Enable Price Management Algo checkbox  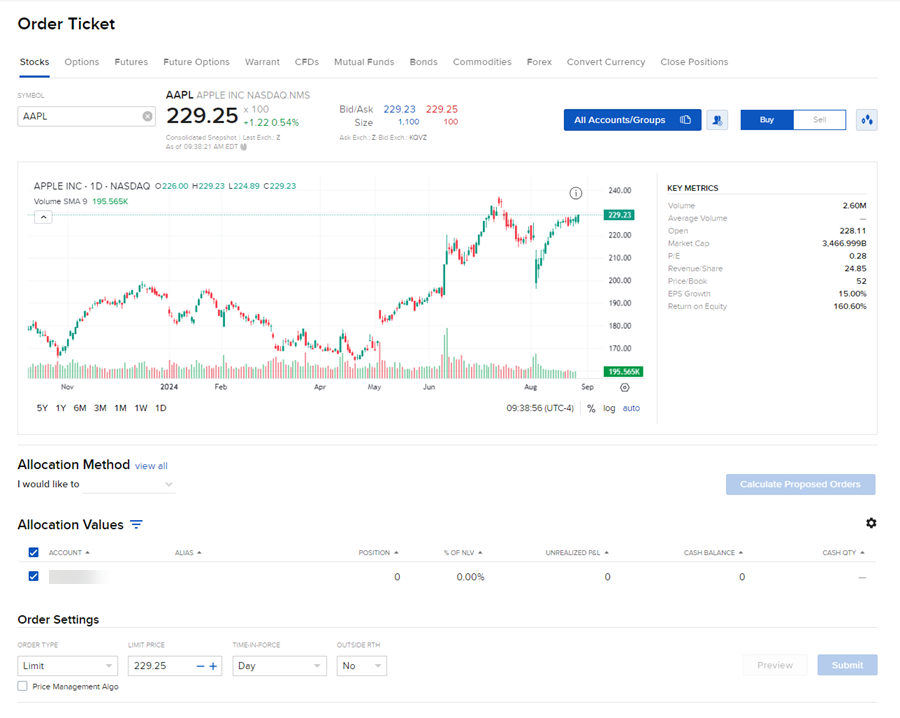23,686
